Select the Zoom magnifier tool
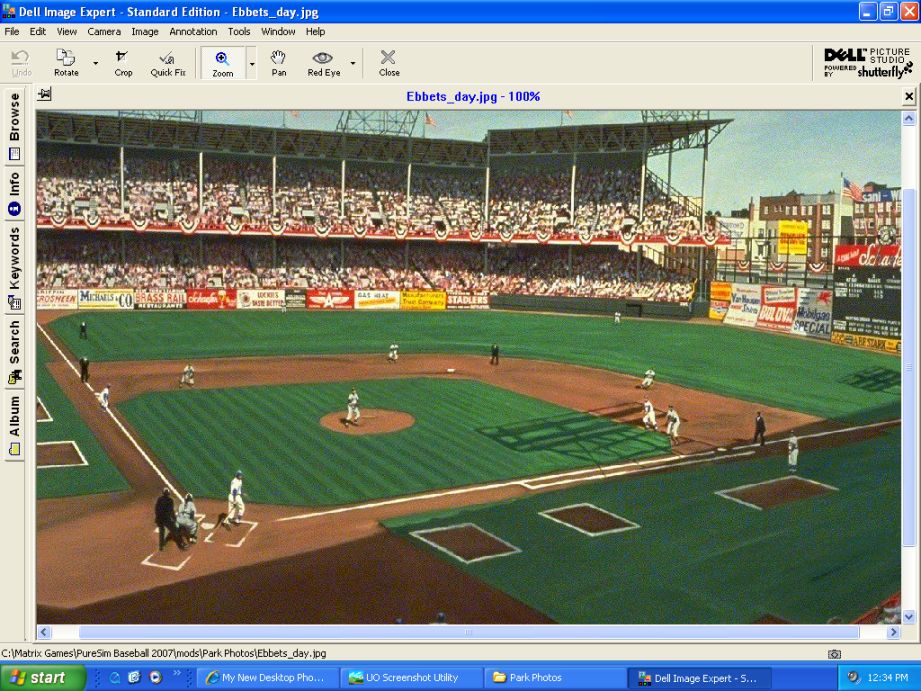Screen dimensions: 921x691 point(223,63)
